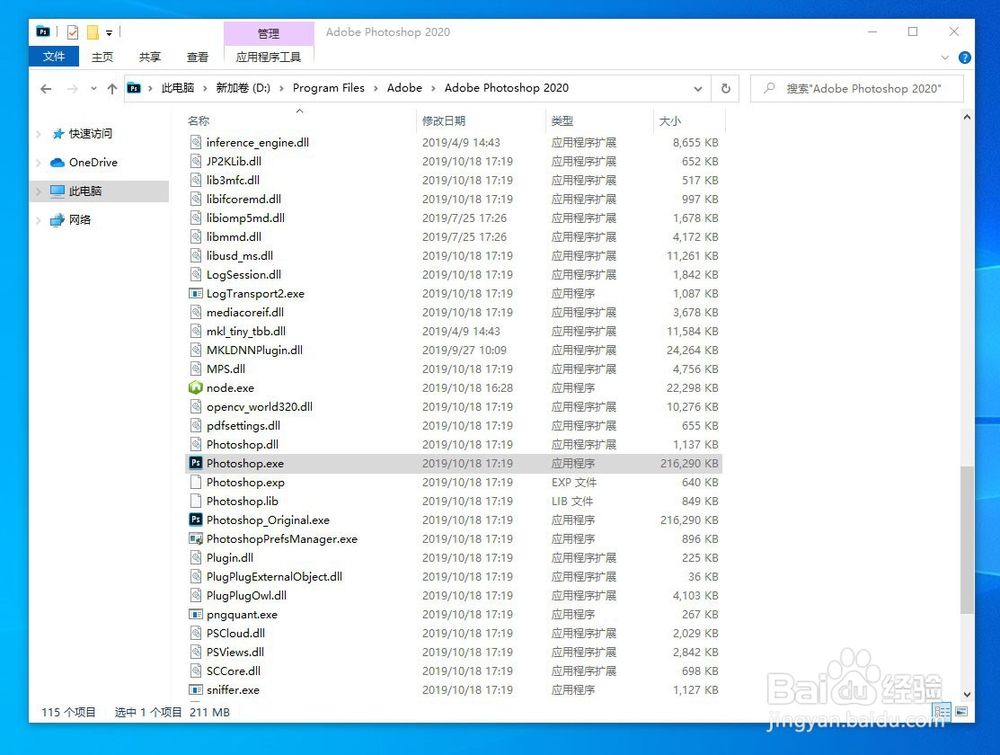Image resolution: width=1000 pixels, height=755 pixels.
Task: Open the View ribbon tab
Action: (x=198, y=57)
